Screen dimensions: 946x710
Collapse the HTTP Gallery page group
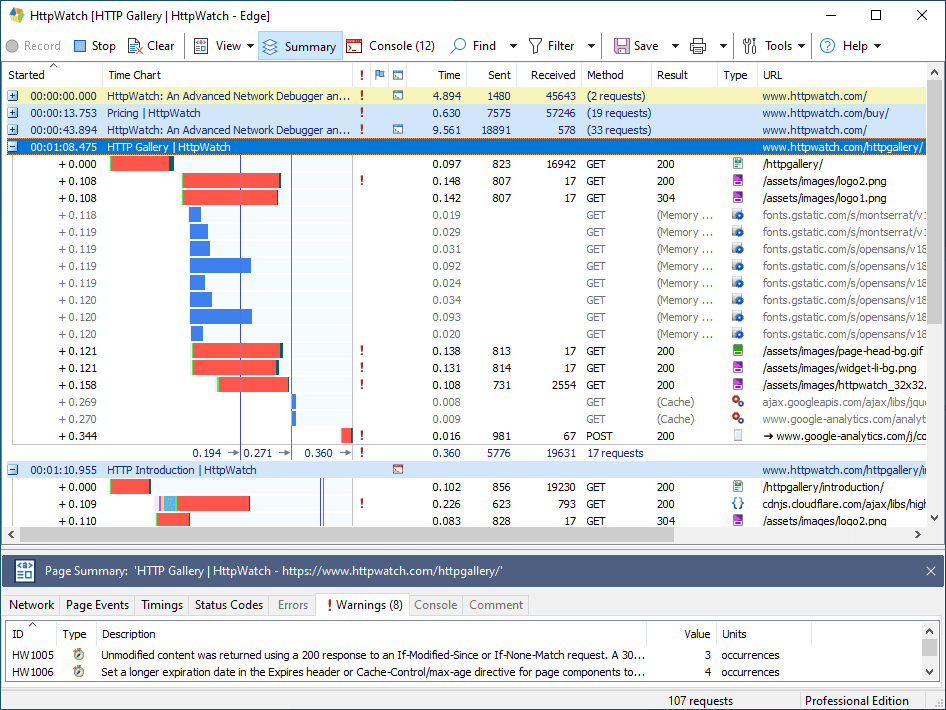(13, 147)
